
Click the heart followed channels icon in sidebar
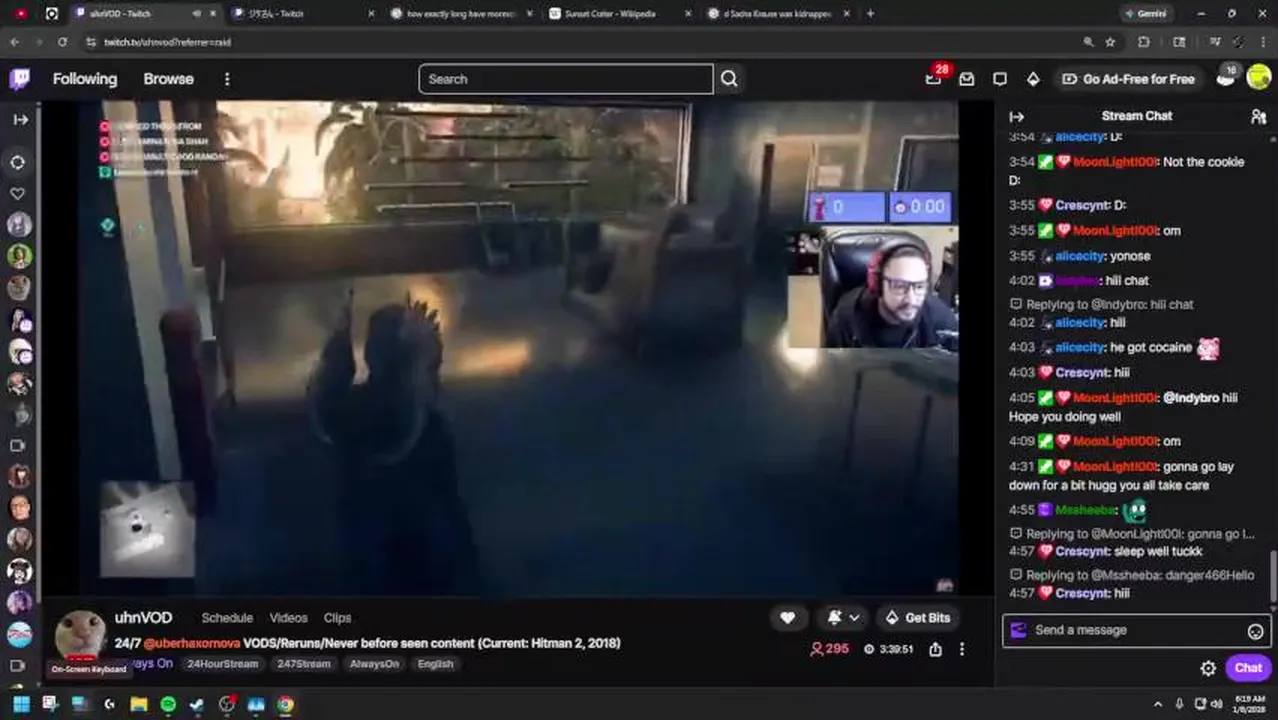(x=18, y=193)
